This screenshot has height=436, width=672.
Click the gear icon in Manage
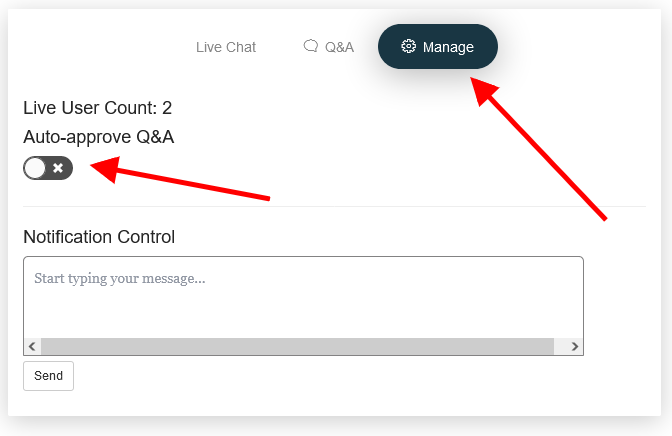[x=408, y=46]
